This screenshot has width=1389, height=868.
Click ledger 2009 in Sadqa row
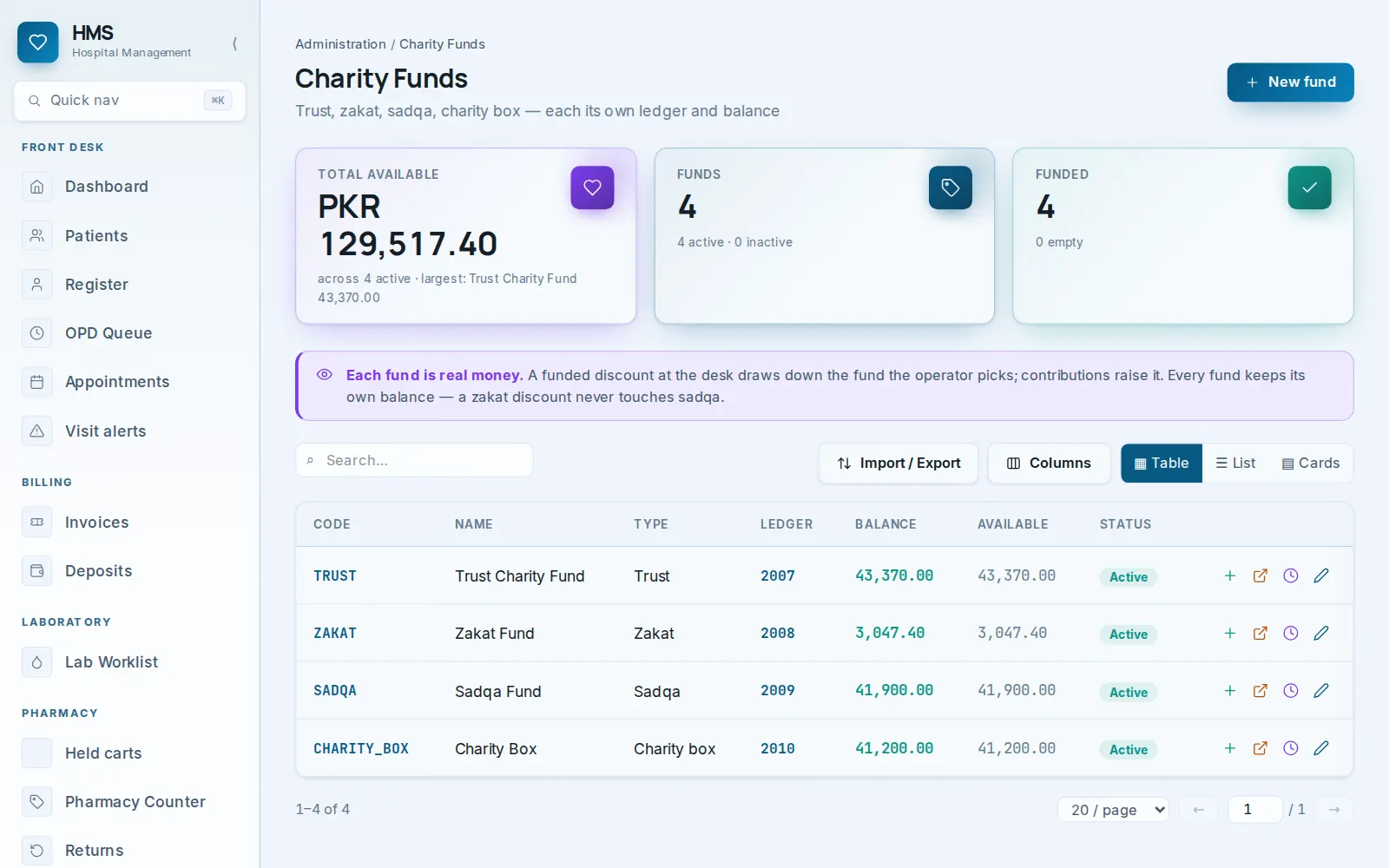[x=778, y=691]
